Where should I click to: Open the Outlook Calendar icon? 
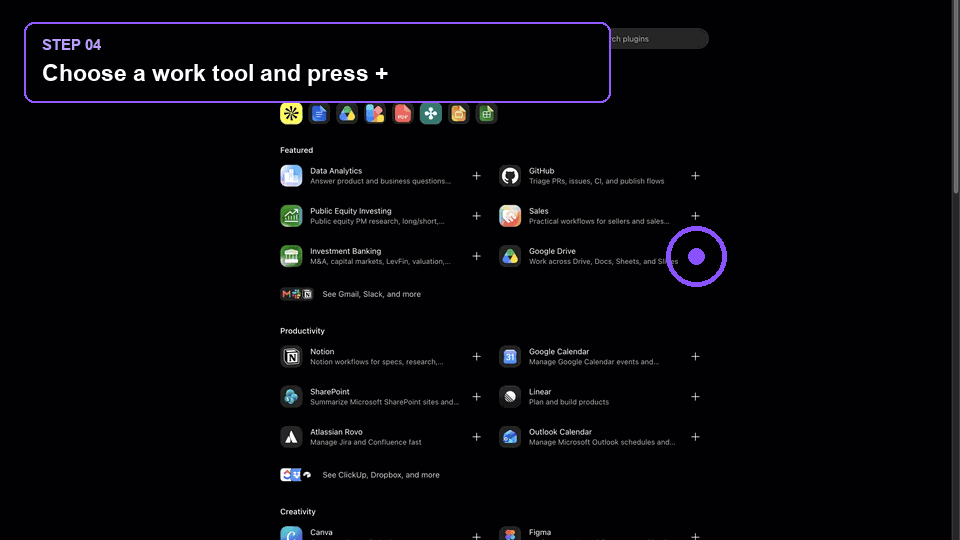[x=510, y=437]
